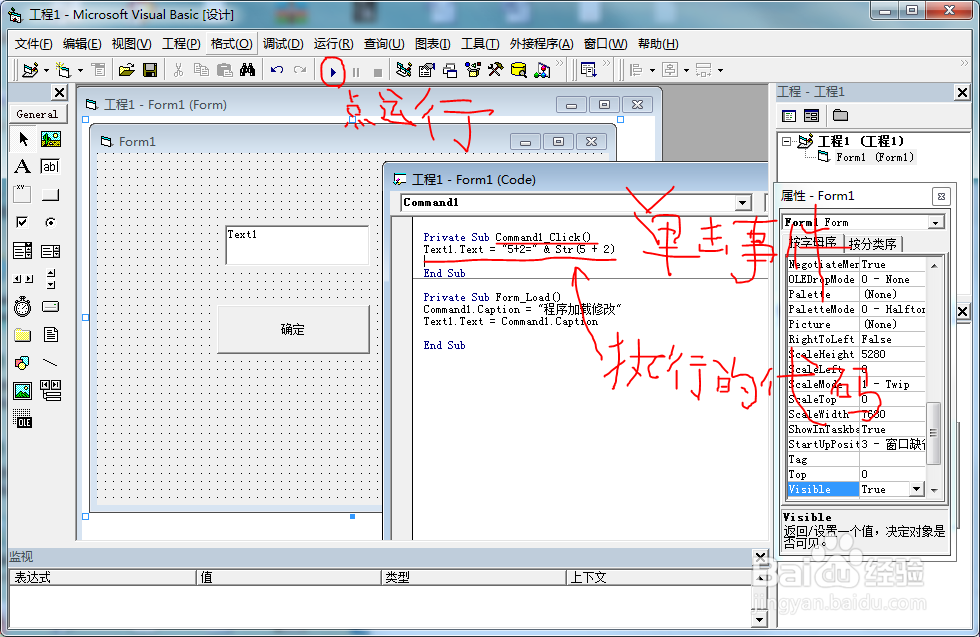The image size is (980, 637).
Task: Click the Form Layout Window icon
Action: click(x=450, y=70)
